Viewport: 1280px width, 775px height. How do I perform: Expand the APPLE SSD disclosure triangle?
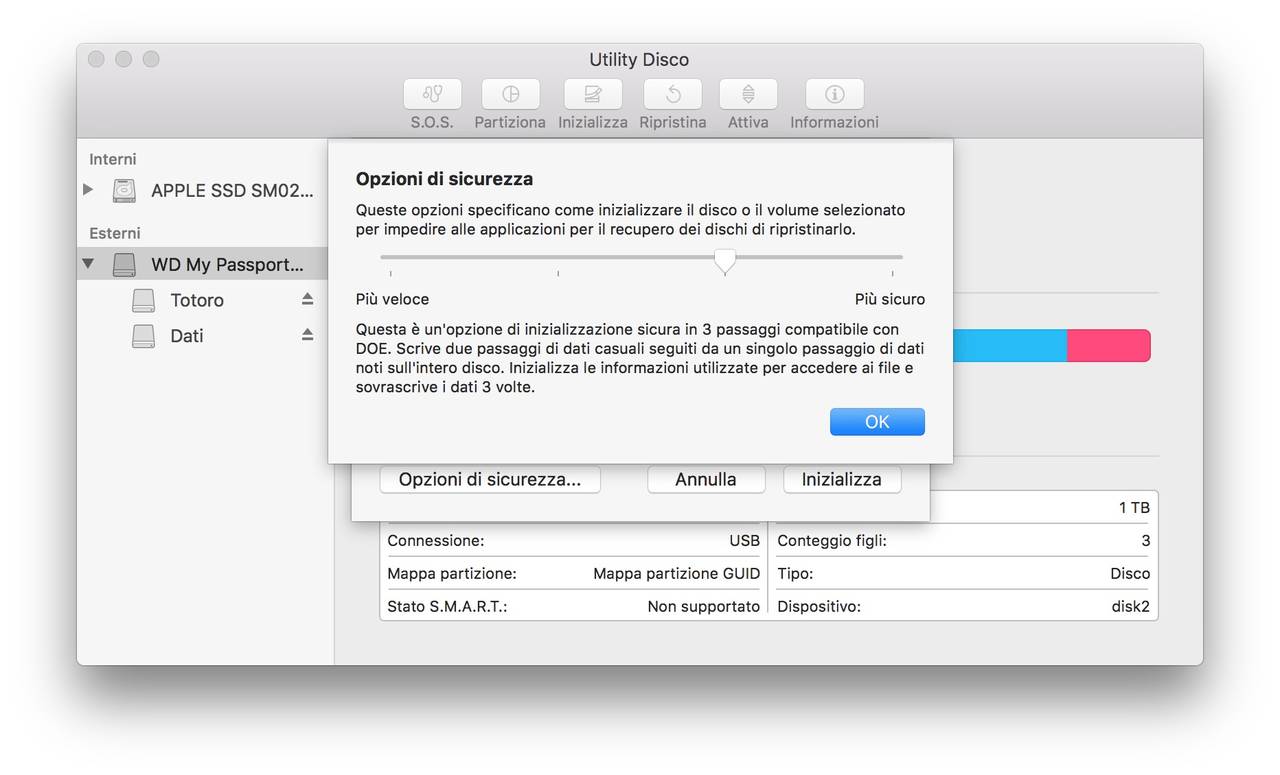point(89,189)
